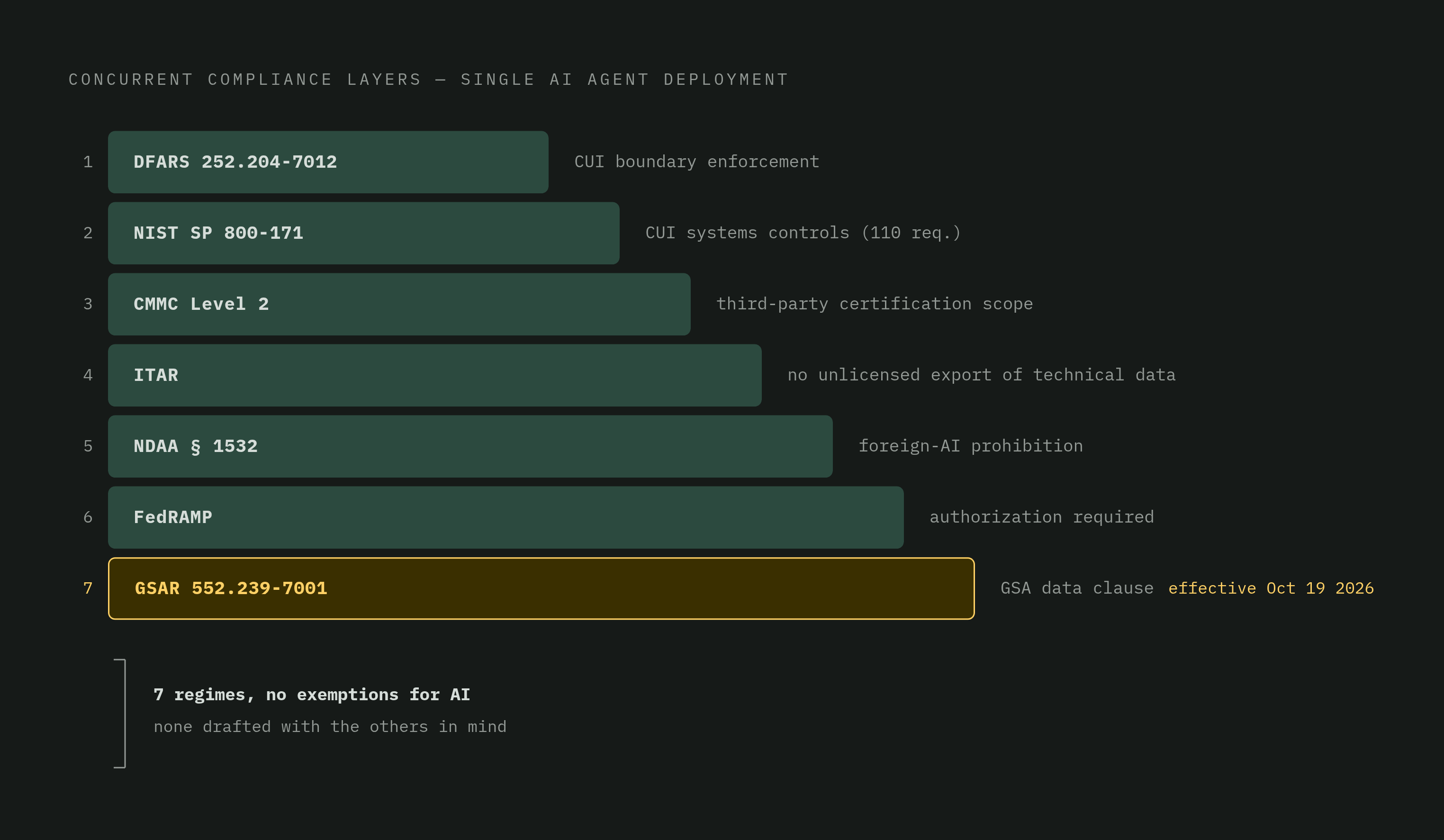Click the CMMC Level 2 bar
This screenshot has height=840, width=1444.
(399, 304)
